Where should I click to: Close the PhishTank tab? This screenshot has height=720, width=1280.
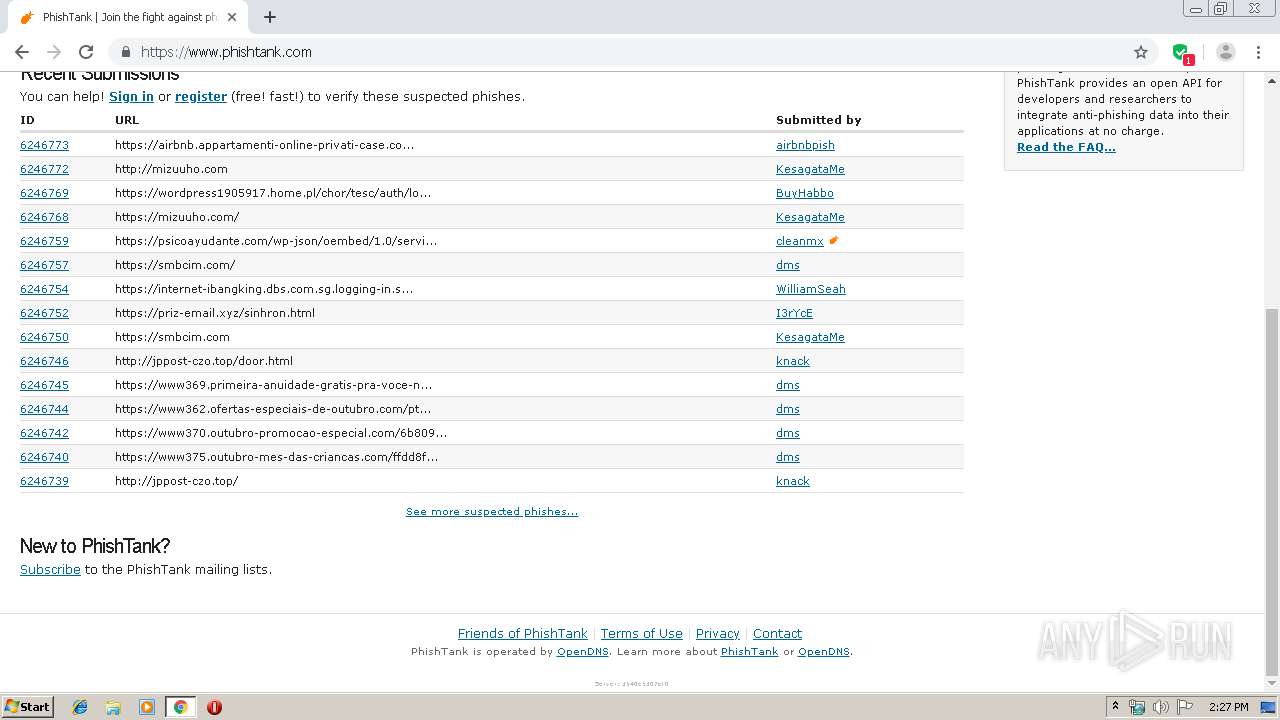click(232, 17)
